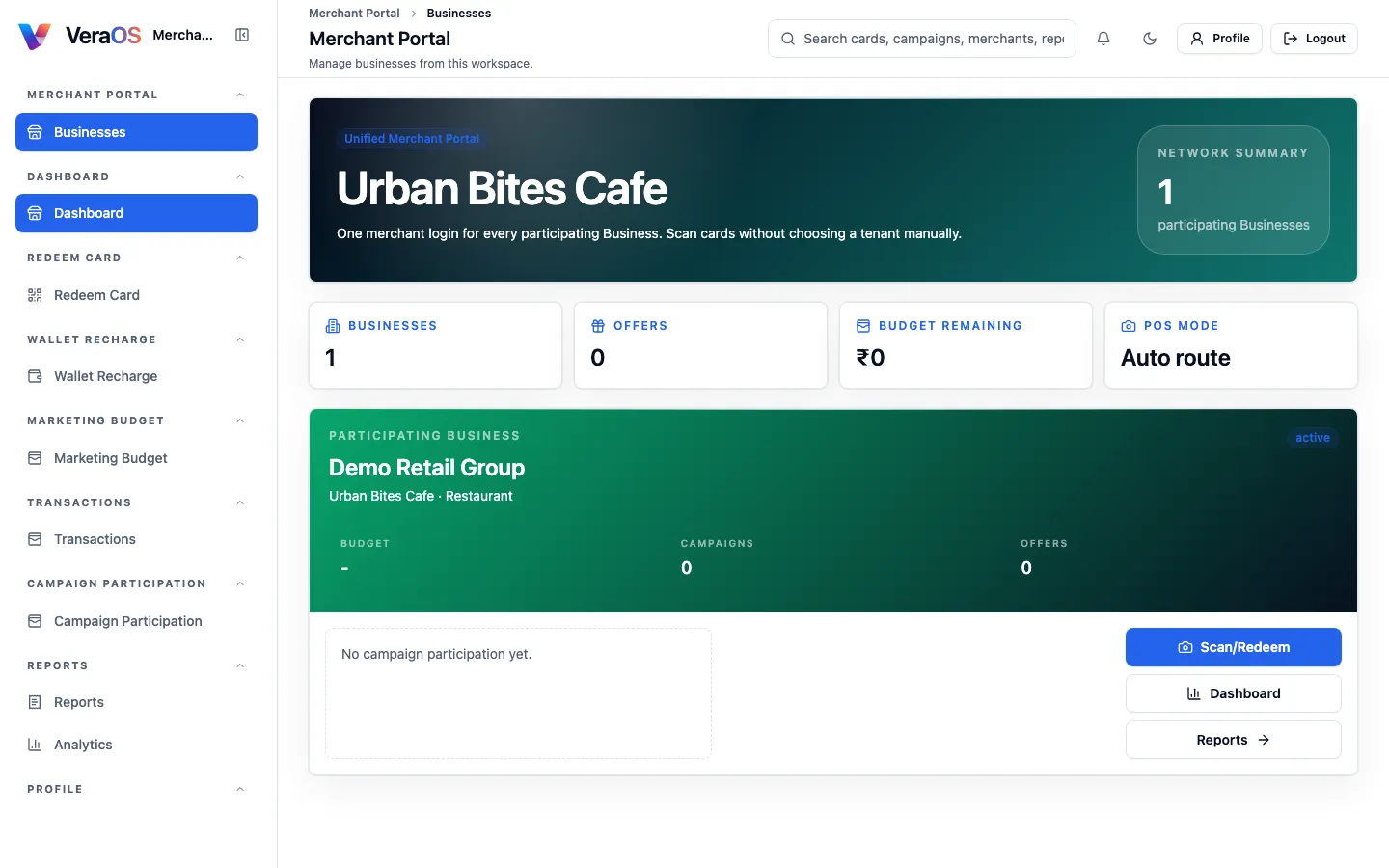Click the sidebar Dashboard storefront icon
This screenshot has width=1389, height=868.
pos(35,213)
